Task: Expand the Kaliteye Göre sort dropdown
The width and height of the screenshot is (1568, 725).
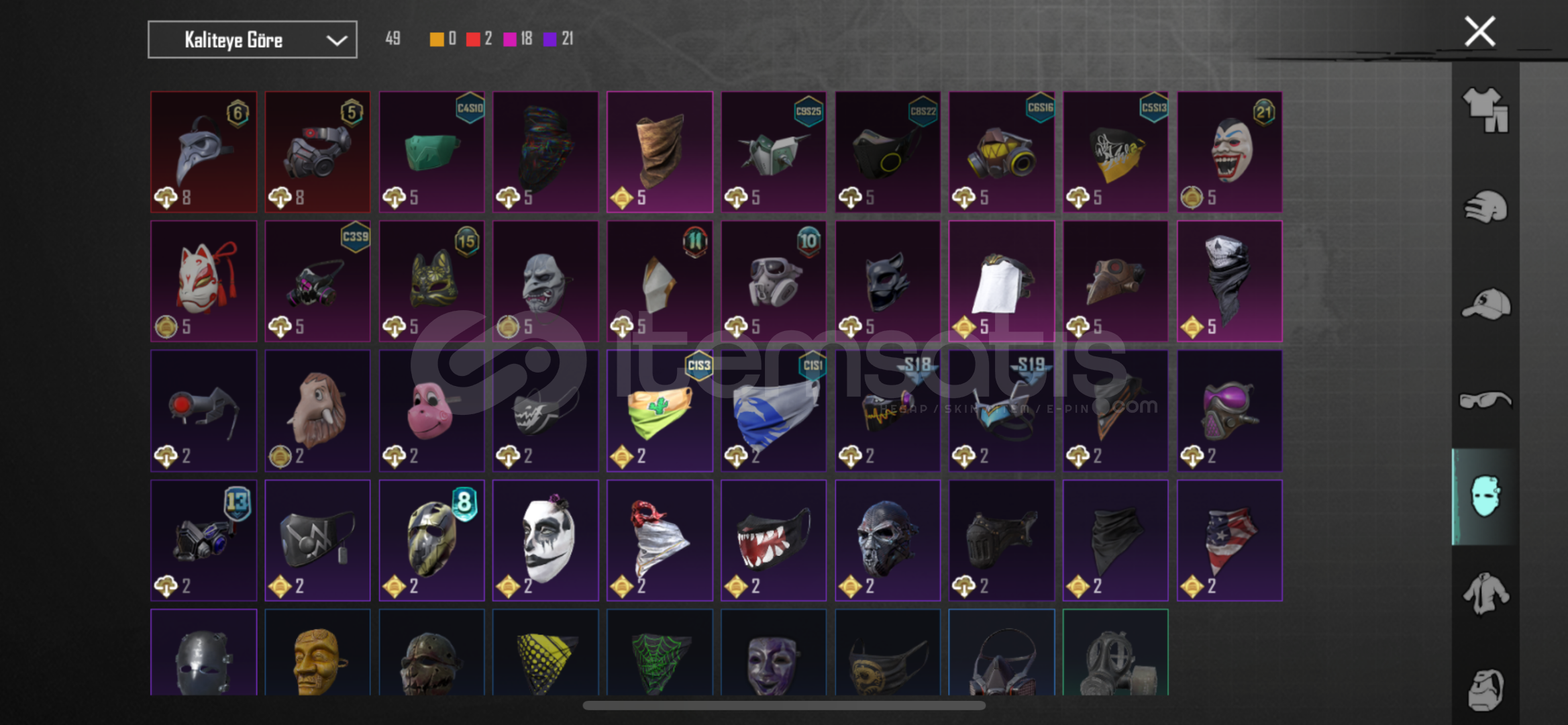Action: [252, 40]
